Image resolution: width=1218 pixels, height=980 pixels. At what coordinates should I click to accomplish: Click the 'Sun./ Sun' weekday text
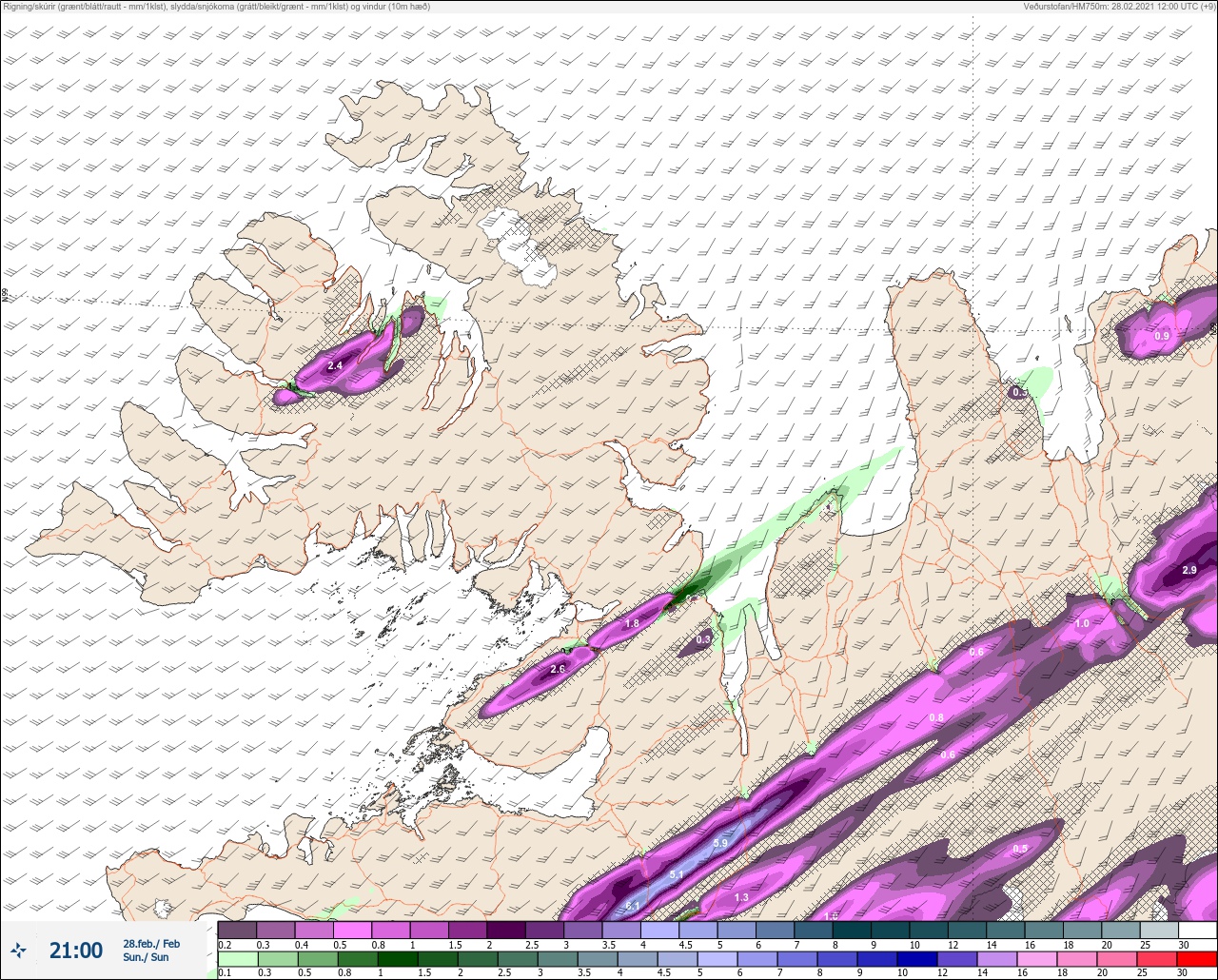coord(146,957)
